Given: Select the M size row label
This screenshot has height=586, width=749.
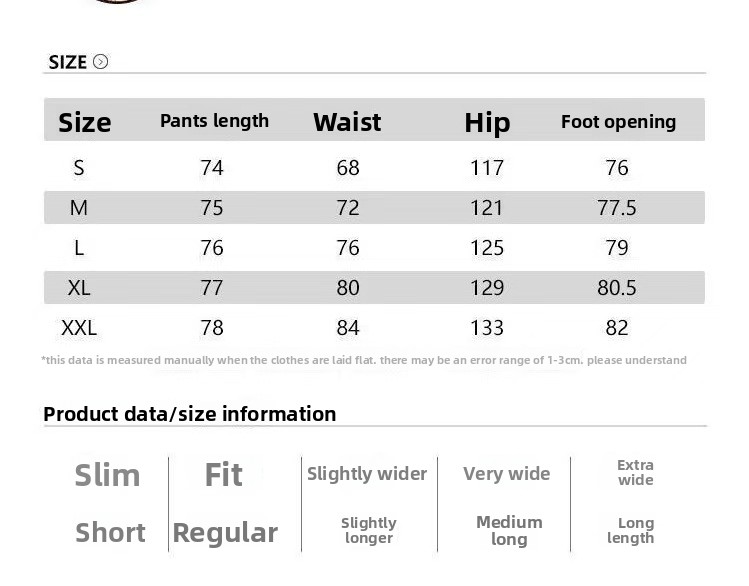Looking at the screenshot, I should click(79, 208).
